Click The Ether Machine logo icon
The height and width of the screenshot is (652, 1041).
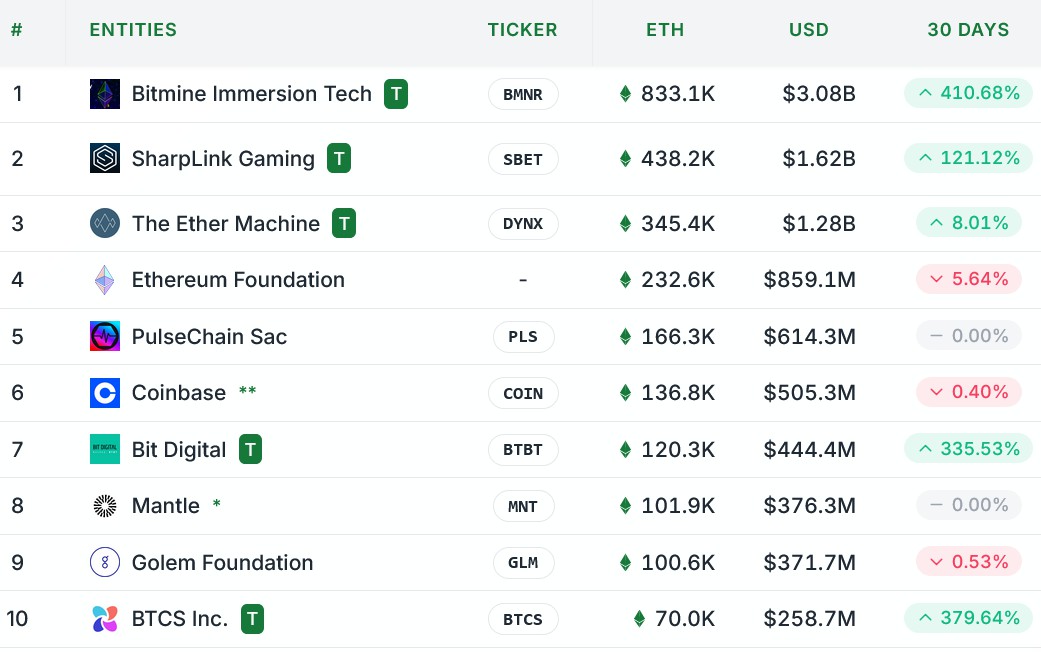pyautogui.click(x=104, y=224)
